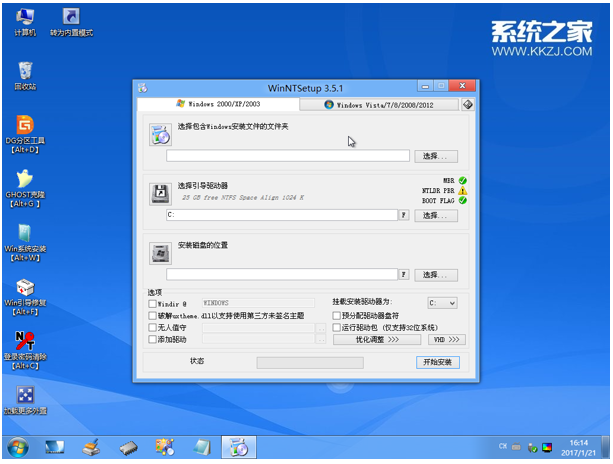Expand the 优化调整 >>> options

[x=377, y=340]
